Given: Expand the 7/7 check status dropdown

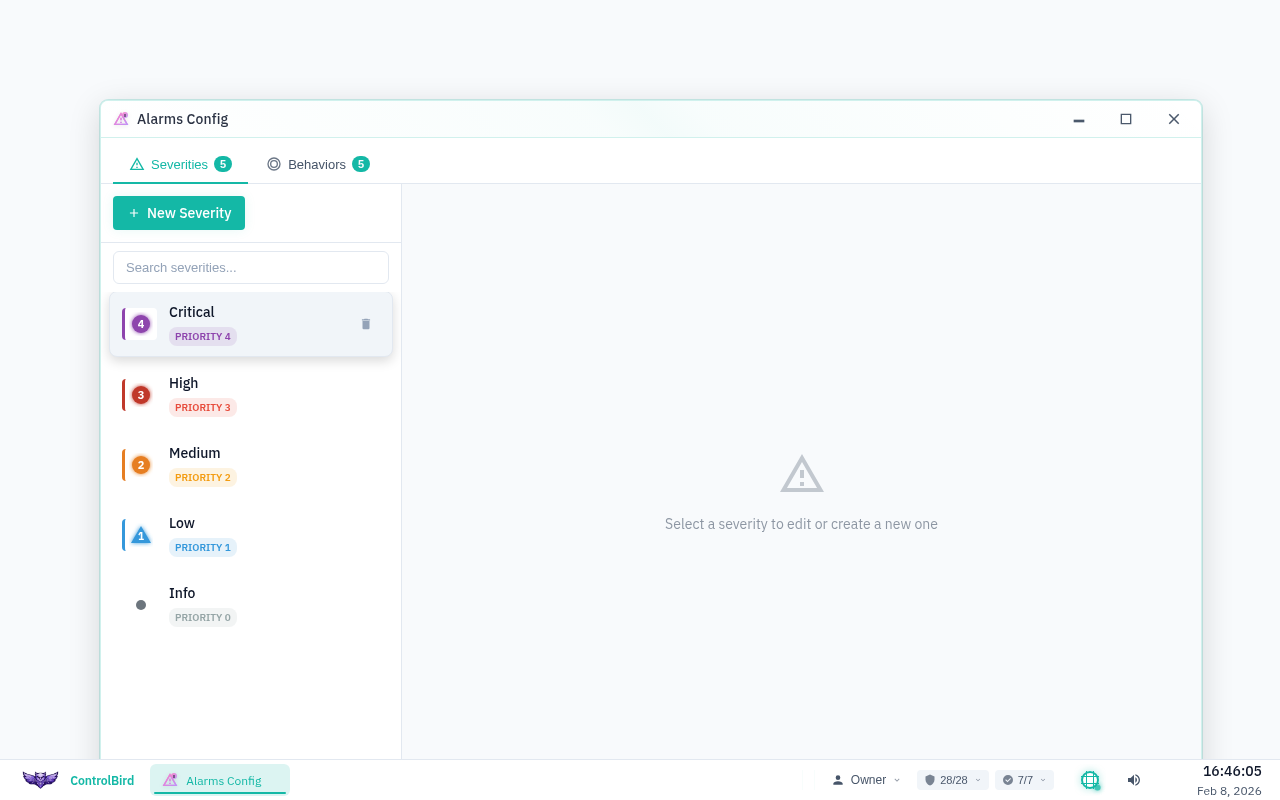Looking at the screenshot, I should click(1024, 780).
